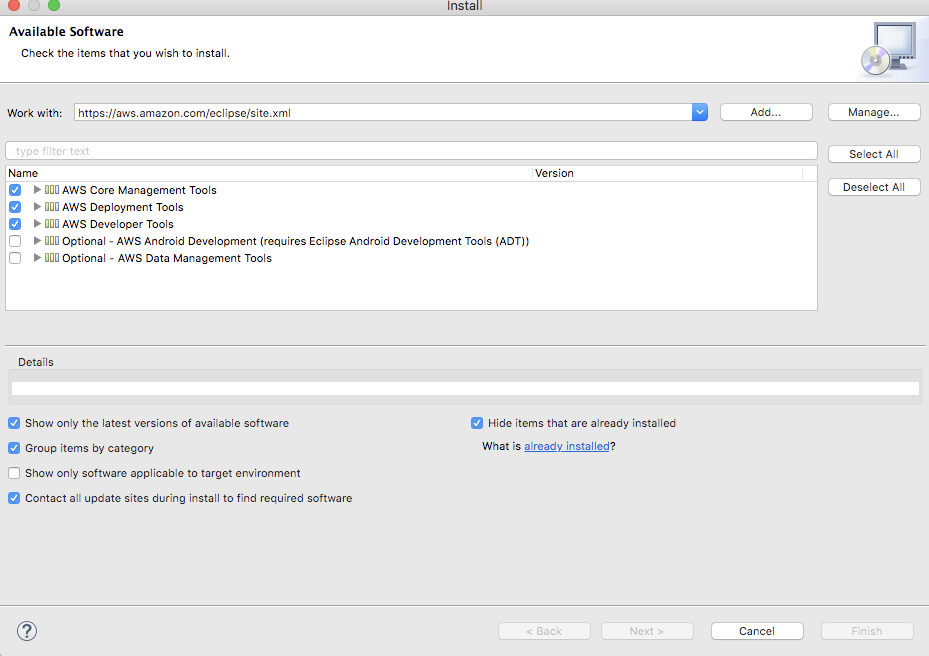Image resolution: width=929 pixels, height=656 pixels.
Task: Check Optional AWS Android Development checkbox
Action: coord(15,241)
